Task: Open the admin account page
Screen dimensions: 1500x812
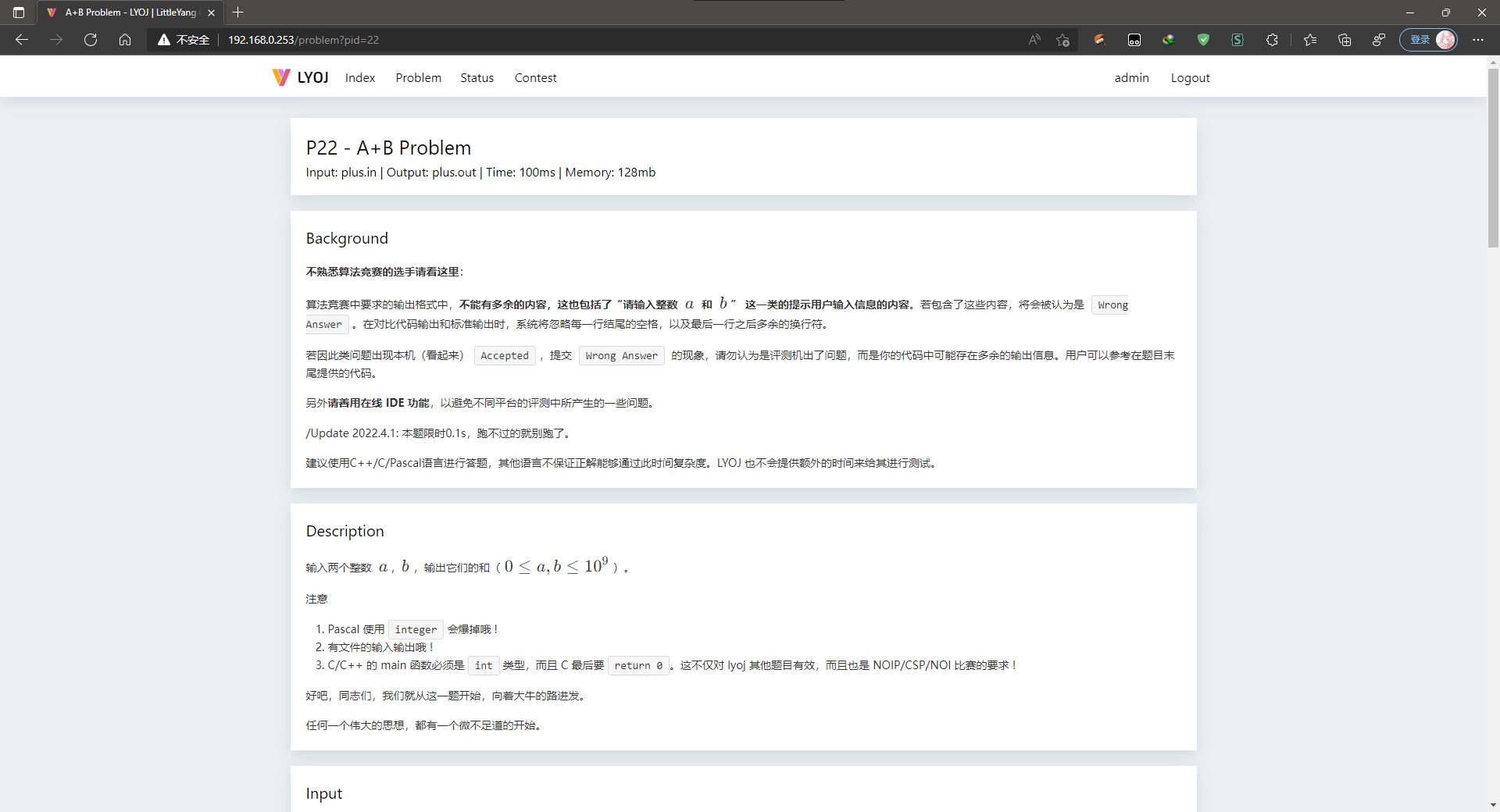Action: [1131, 77]
